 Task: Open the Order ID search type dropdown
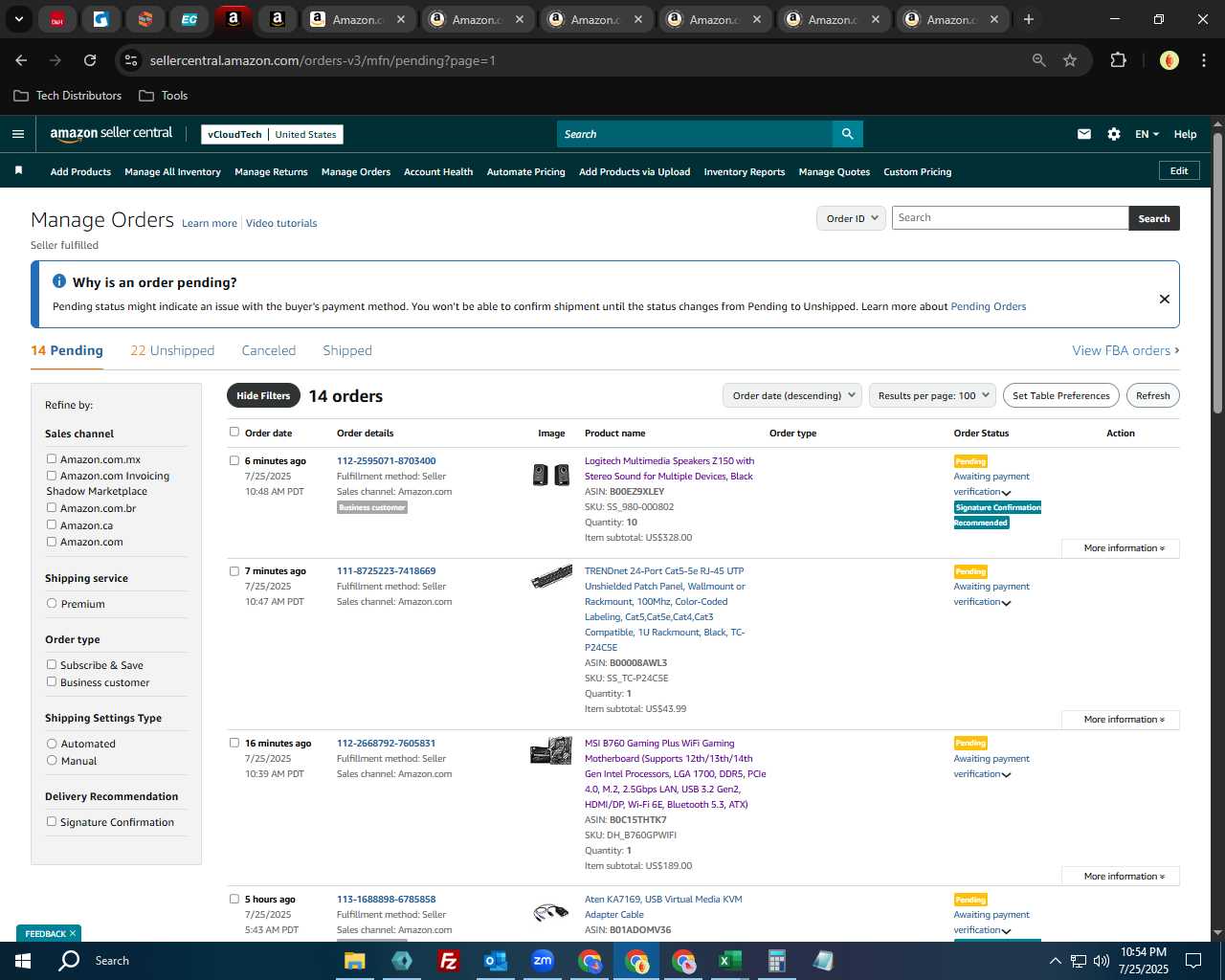[x=851, y=218]
